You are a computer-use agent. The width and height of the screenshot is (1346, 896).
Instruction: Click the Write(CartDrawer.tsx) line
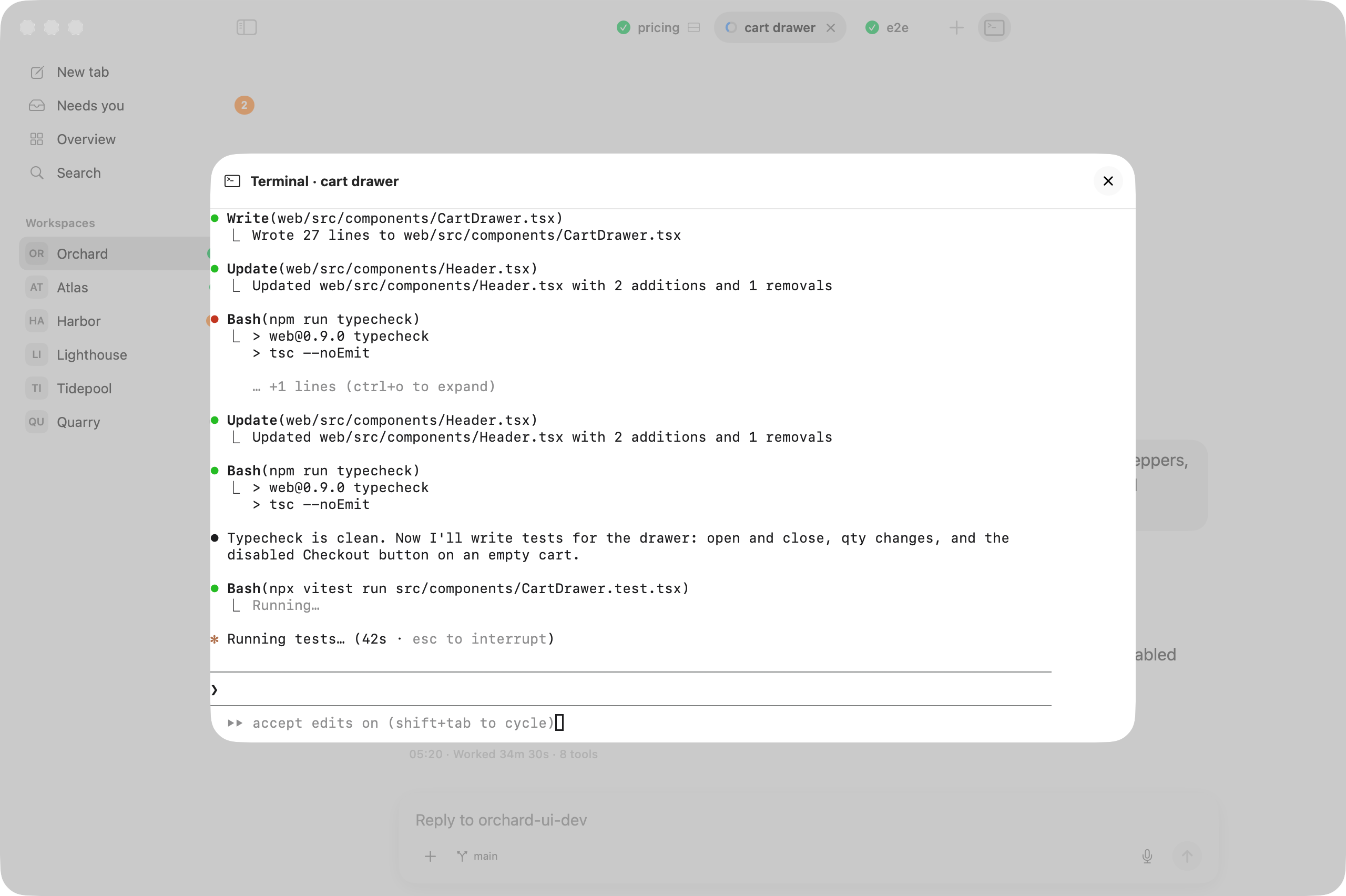394,218
